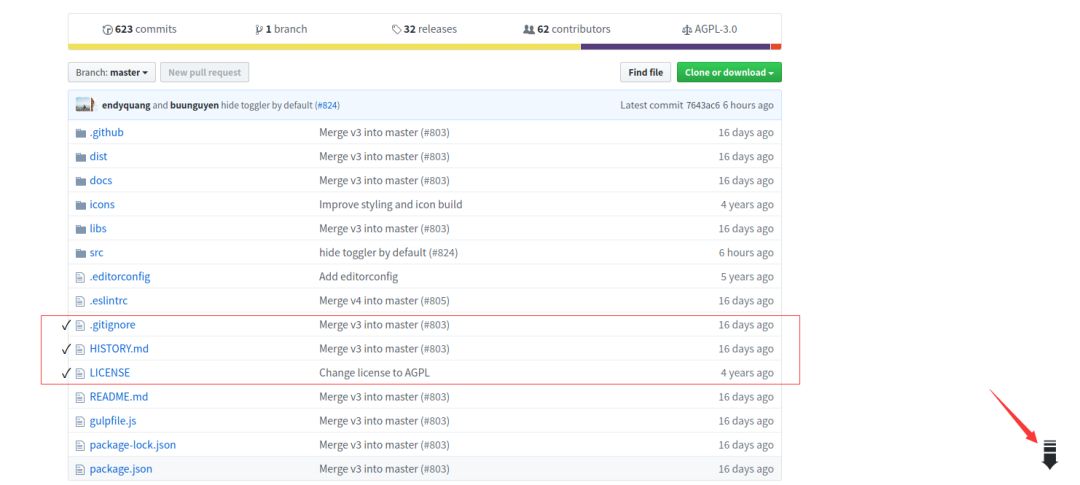Image resolution: width=1080 pixels, height=485 pixels.
Task: Open the latest commit hash 7643ac6
Action: (x=703, y=105)
